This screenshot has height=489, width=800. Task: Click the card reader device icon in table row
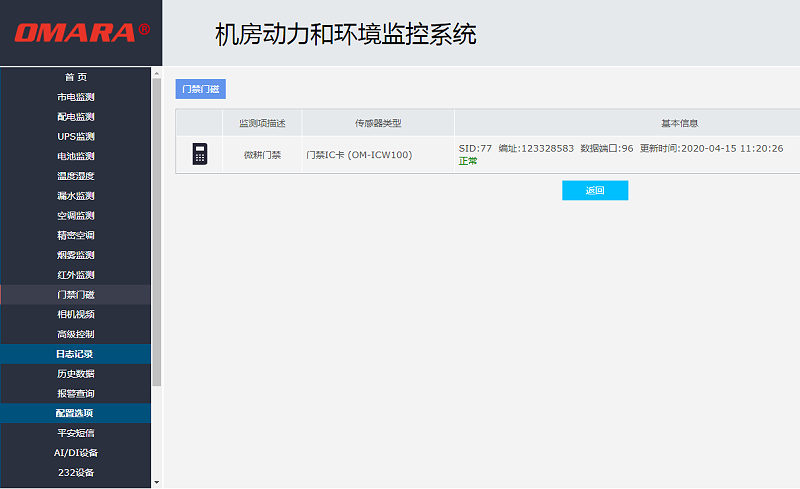[199, 154]
